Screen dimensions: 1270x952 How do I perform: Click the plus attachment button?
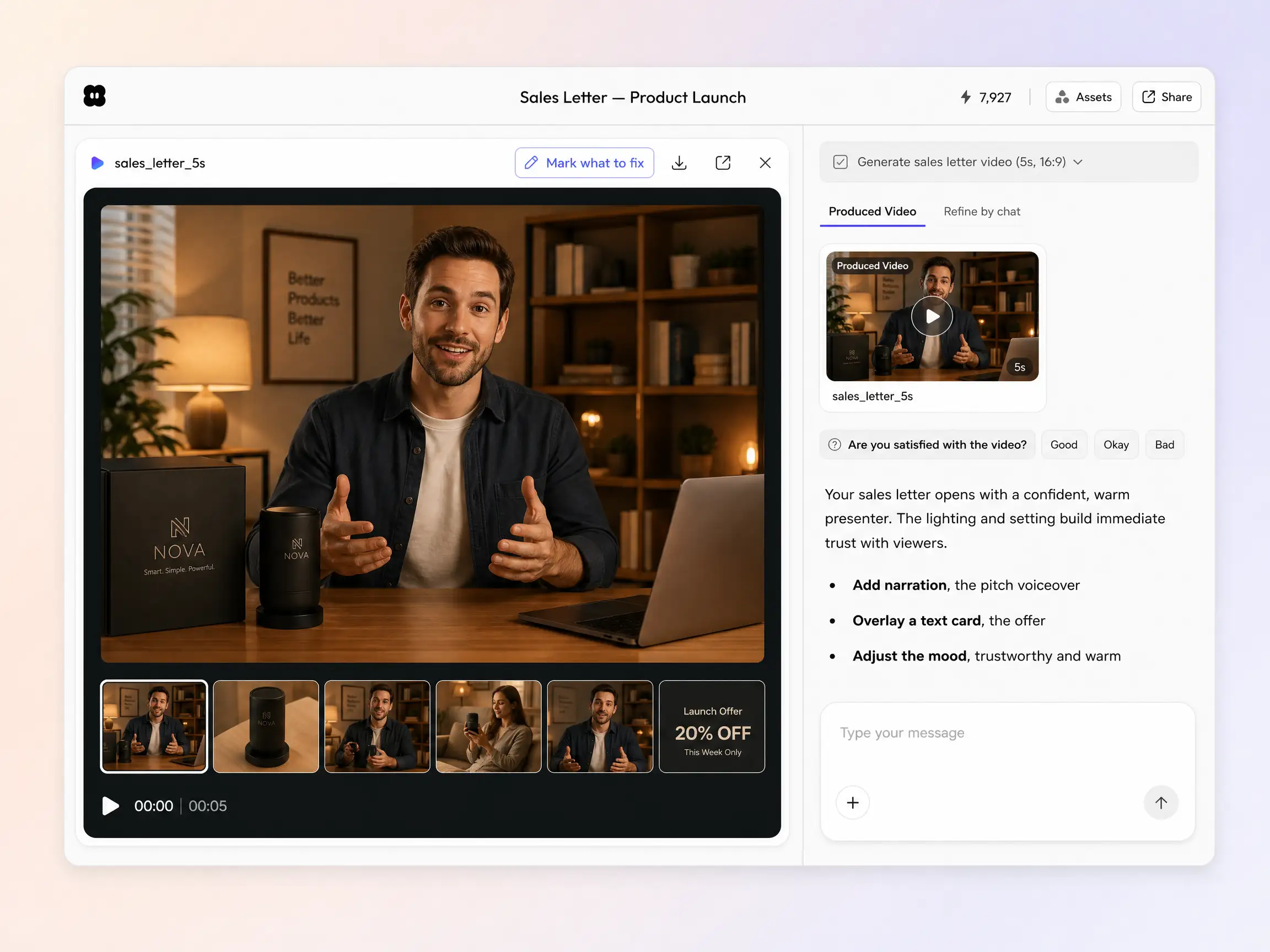click(x=853, y=803)
